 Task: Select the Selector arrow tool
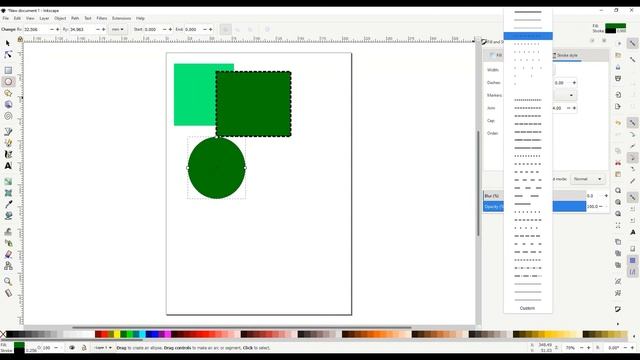(8, 43)
